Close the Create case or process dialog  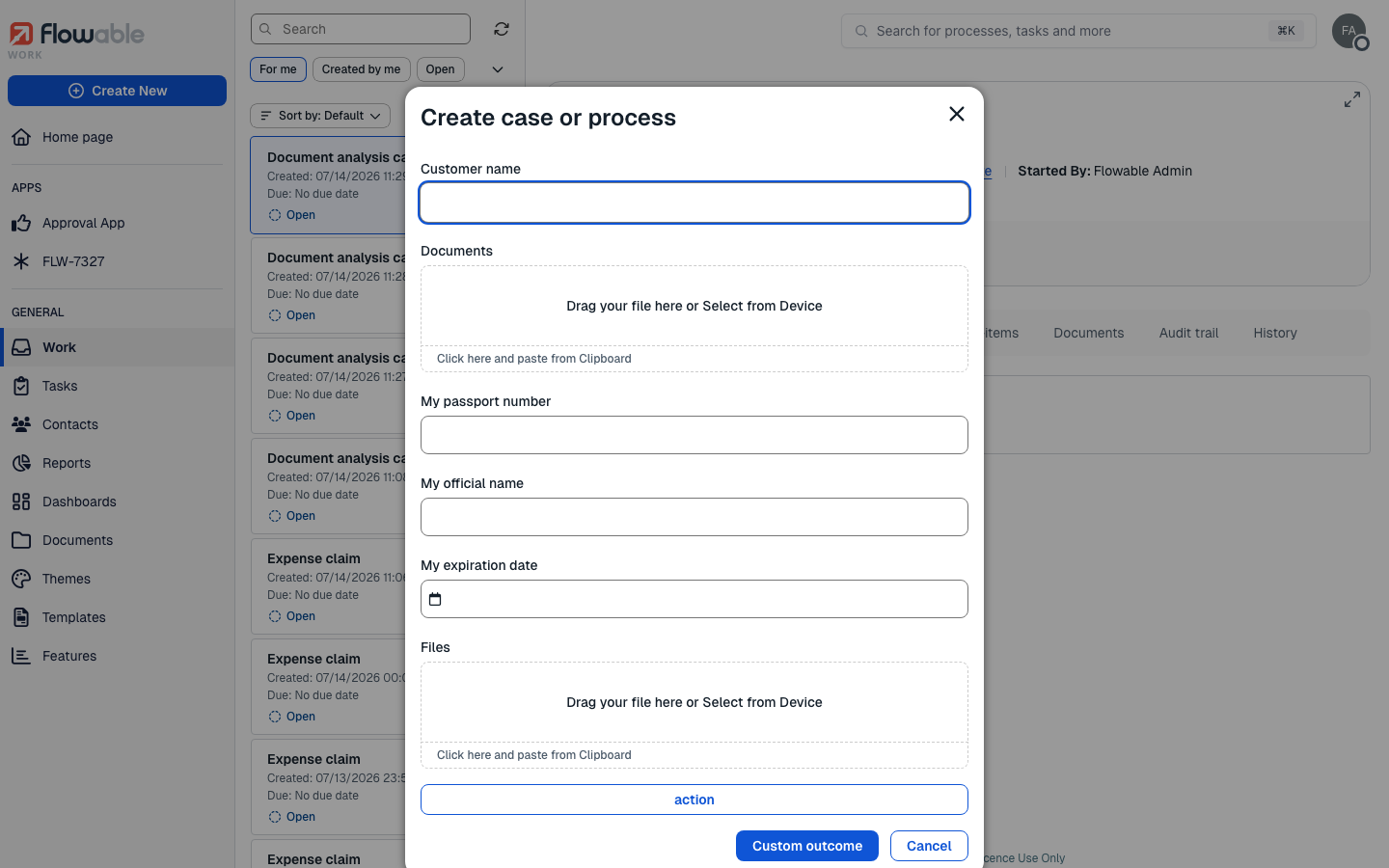coord(957,114)
